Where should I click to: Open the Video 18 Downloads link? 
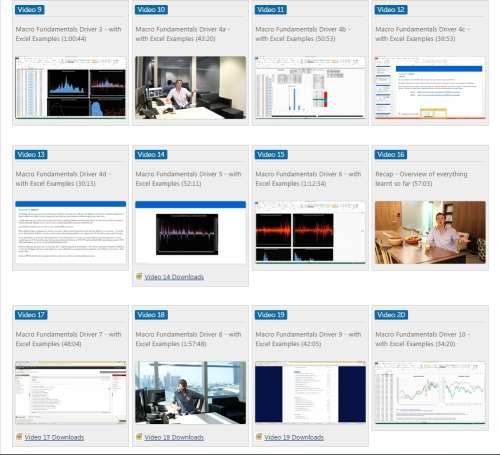(174, 437)
